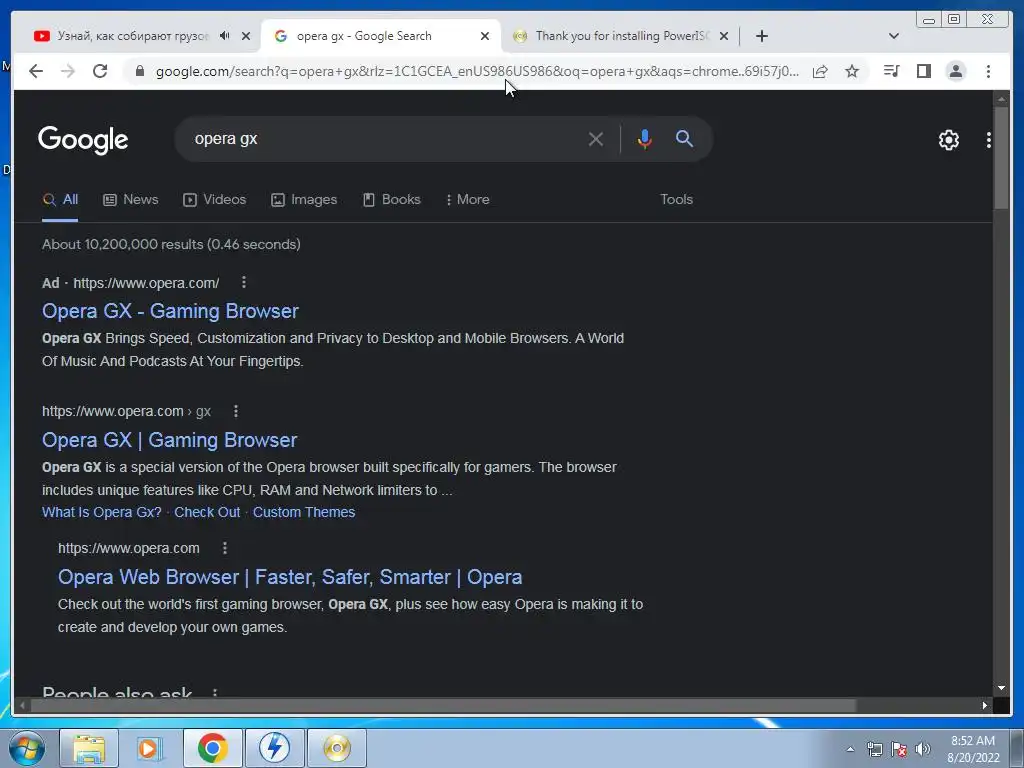The width and height of the screenshot is (1024, 768).
Task: Click the scroll right arrow
Action: (985, 705)
